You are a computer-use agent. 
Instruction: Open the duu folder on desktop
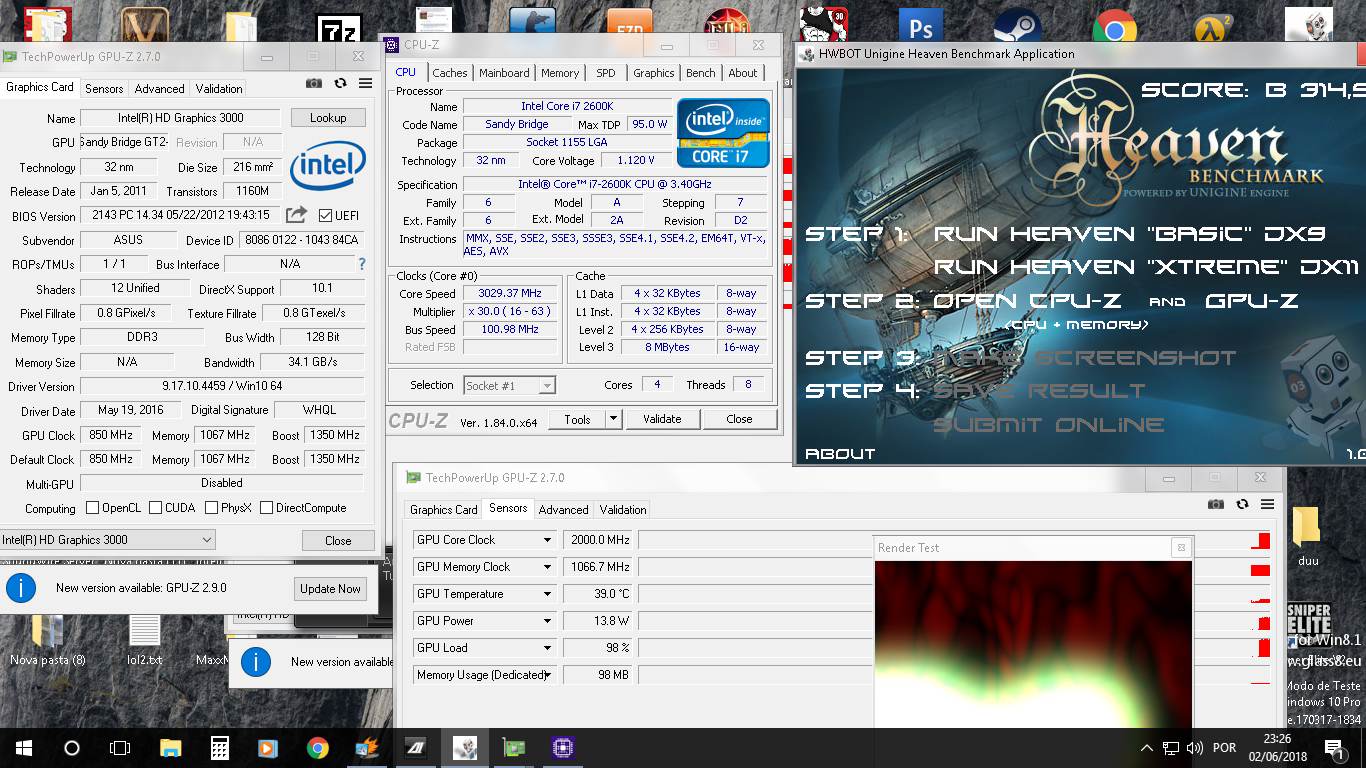(x=1307, y=537)
